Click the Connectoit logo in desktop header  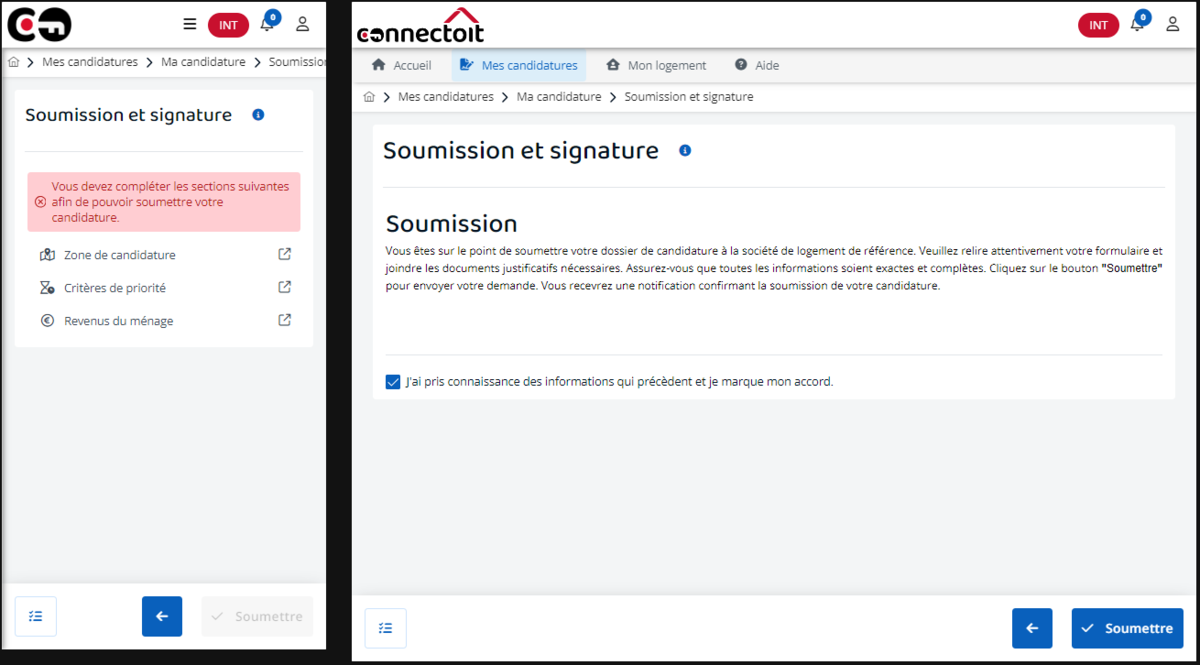(420, 26)
